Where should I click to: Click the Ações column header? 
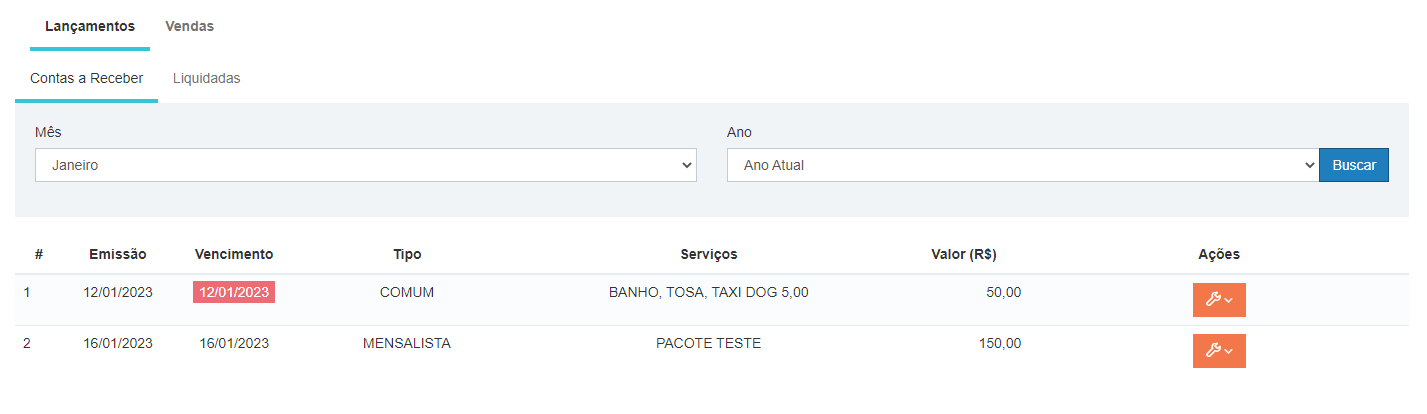[x=1218, y=254]
